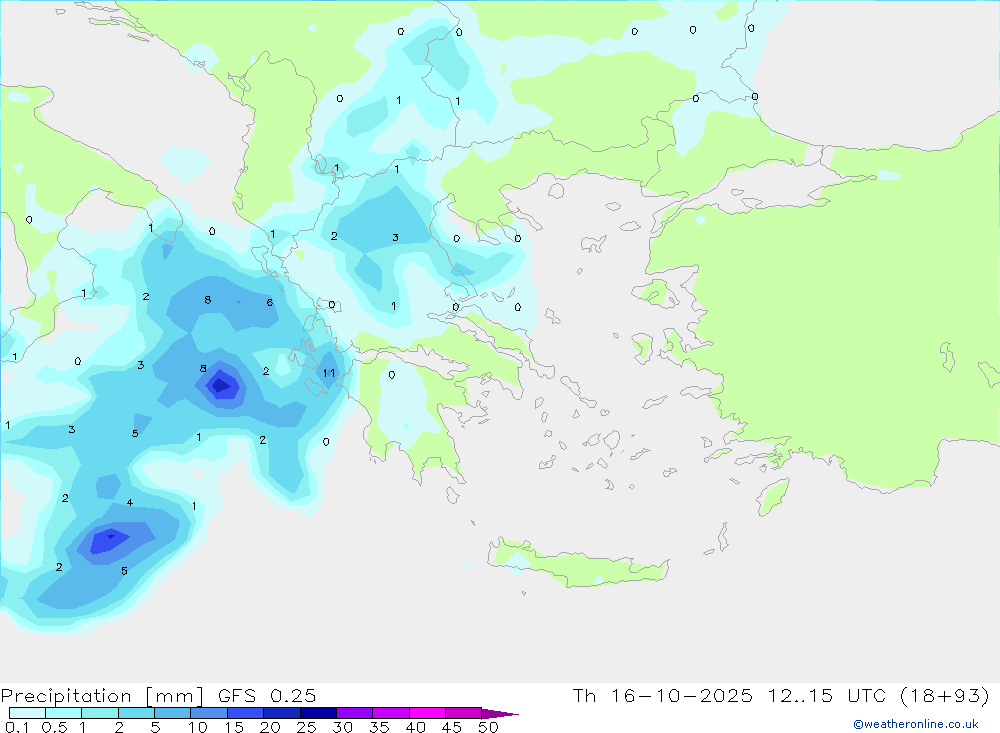Click the '20' legend scale label
The image size is (1000, 733).
tap(270, 727)
